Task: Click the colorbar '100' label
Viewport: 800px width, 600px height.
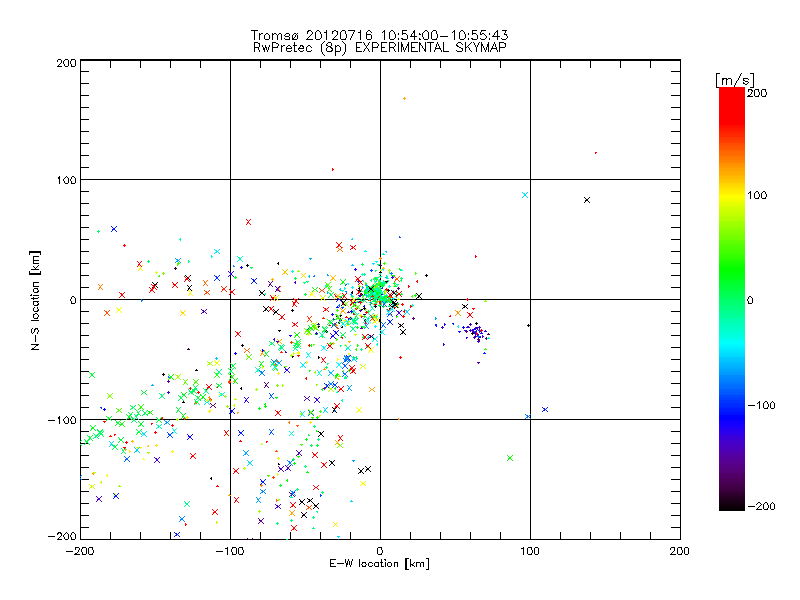Action: click(757, 195)
